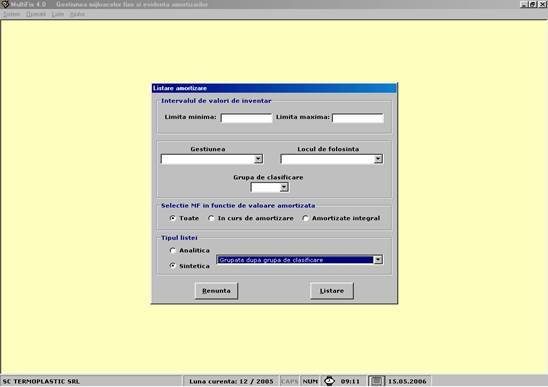The width and height of the screenshot is (548, 387).
Task: Minimize the MultiFix main window
Action: point(524,4)
